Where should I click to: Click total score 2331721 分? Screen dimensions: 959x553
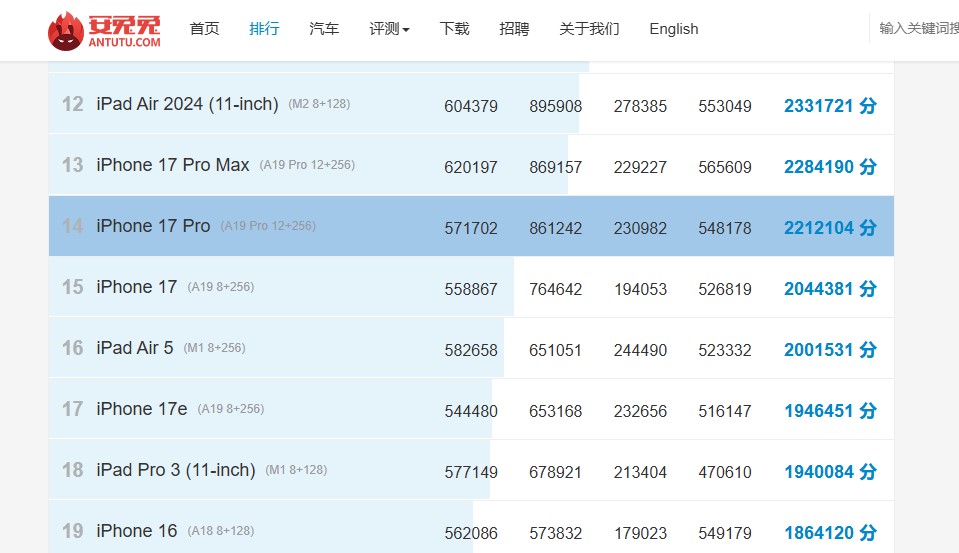[830, 106]
